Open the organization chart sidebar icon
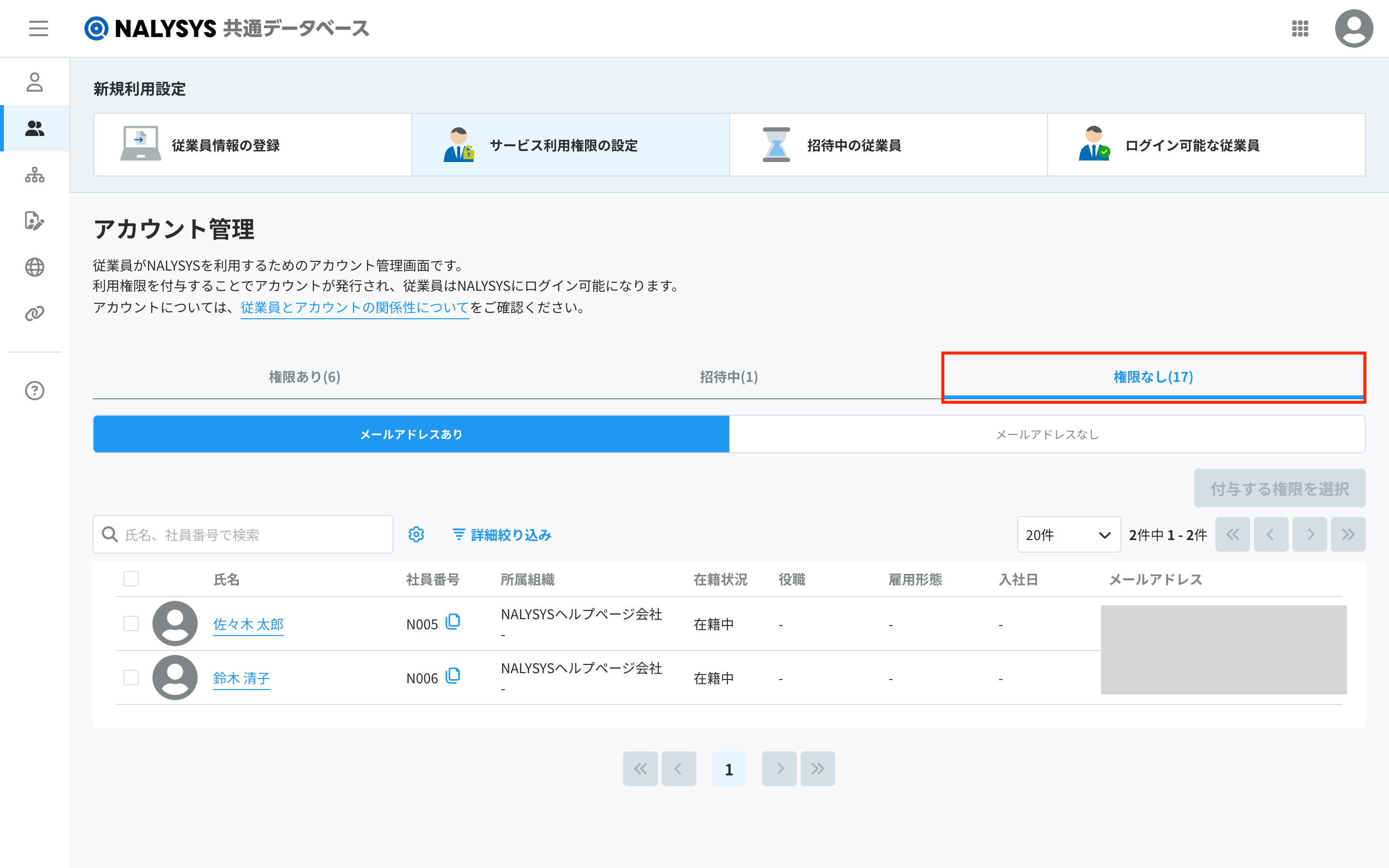The width and height of the screenshot is (1389, 868). pyautogui.click(x=34, y=175)
